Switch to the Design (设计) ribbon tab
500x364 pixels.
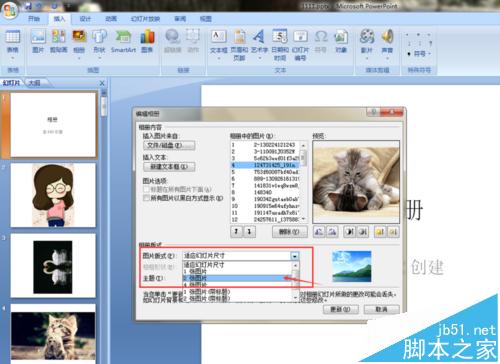[x=85, y=19]
